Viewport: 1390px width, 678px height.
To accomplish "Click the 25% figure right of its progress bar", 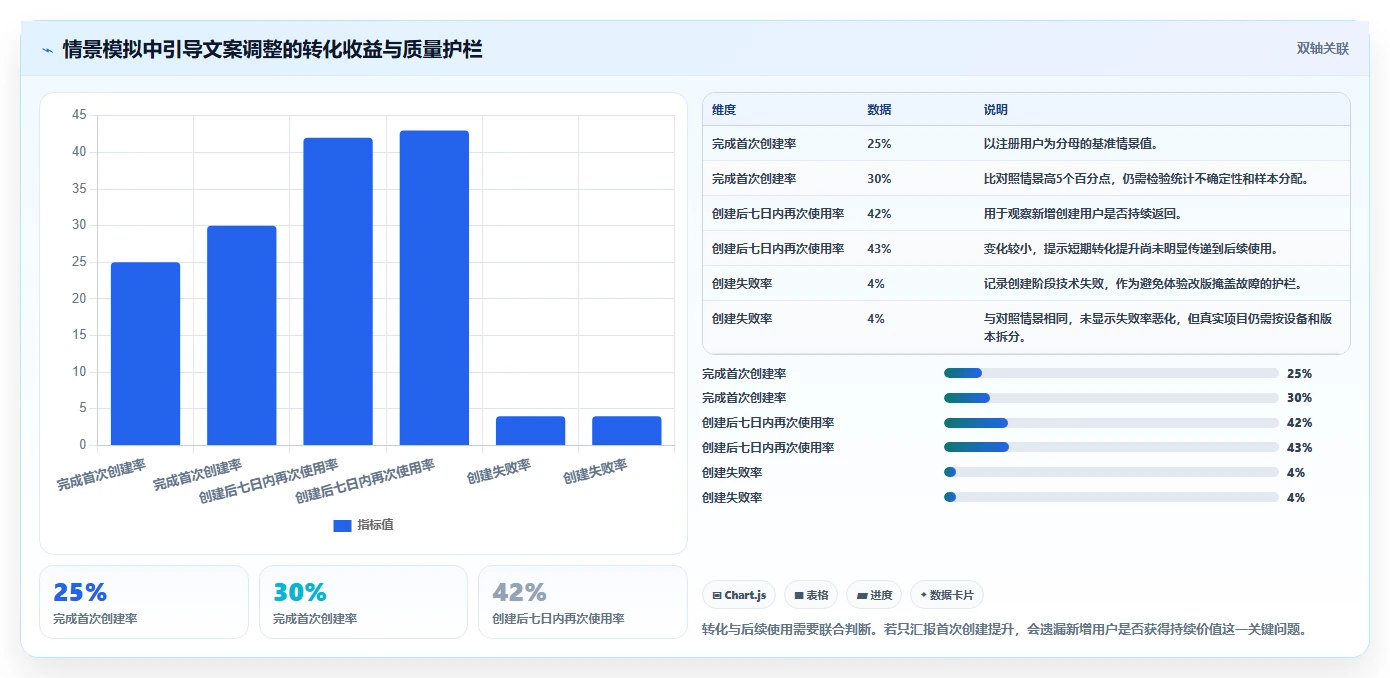I will [1299, 373].
